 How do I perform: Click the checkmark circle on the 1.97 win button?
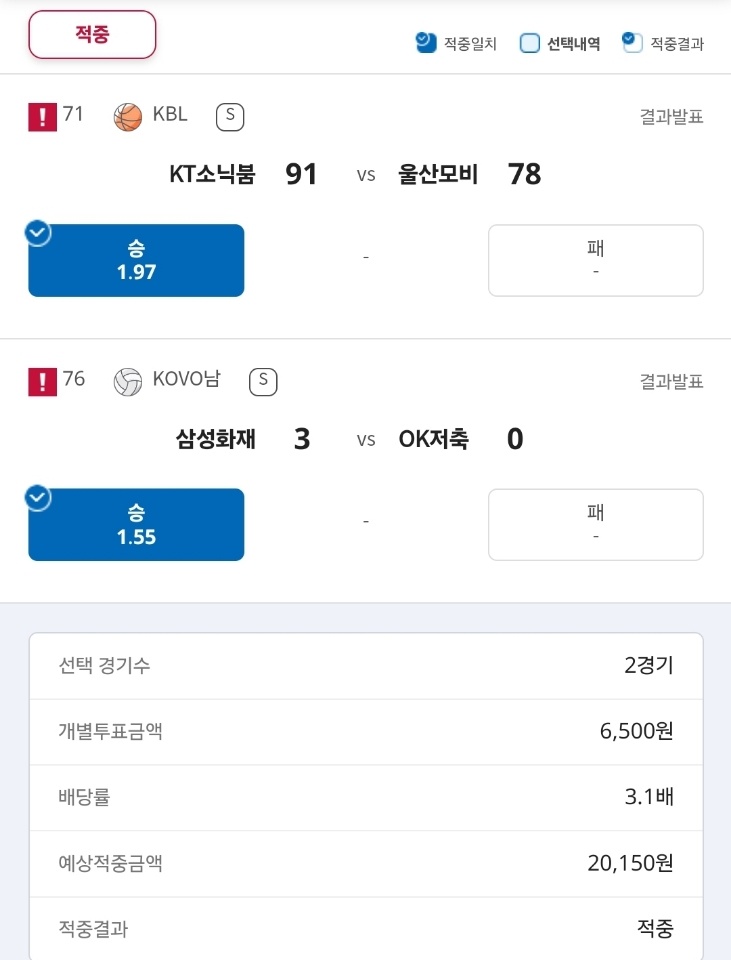click(x=38, y=233)
